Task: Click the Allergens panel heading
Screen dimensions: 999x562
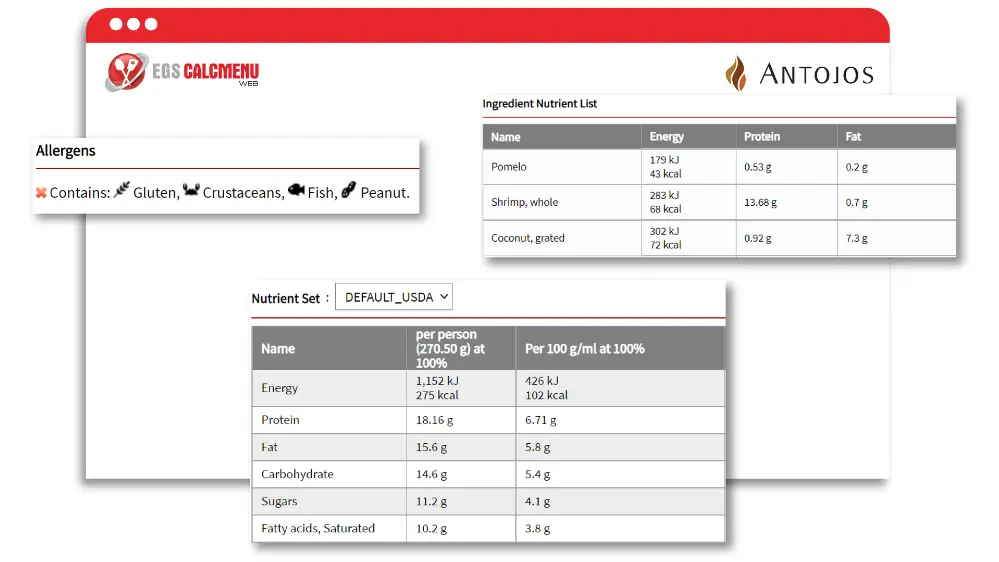Action: point(66,151)
